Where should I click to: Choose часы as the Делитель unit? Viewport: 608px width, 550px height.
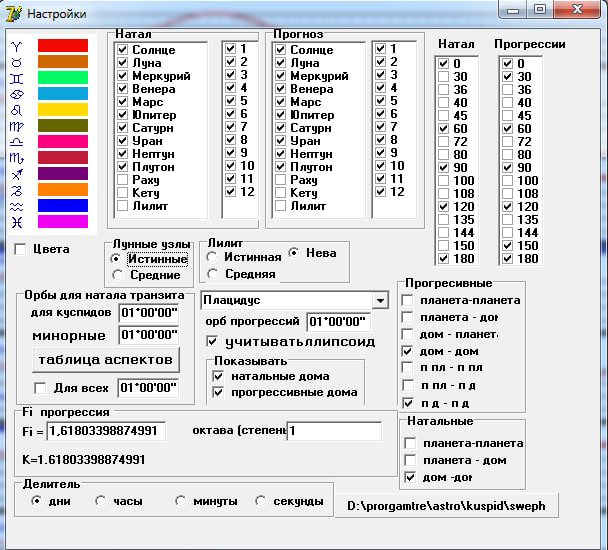point(102,501)
